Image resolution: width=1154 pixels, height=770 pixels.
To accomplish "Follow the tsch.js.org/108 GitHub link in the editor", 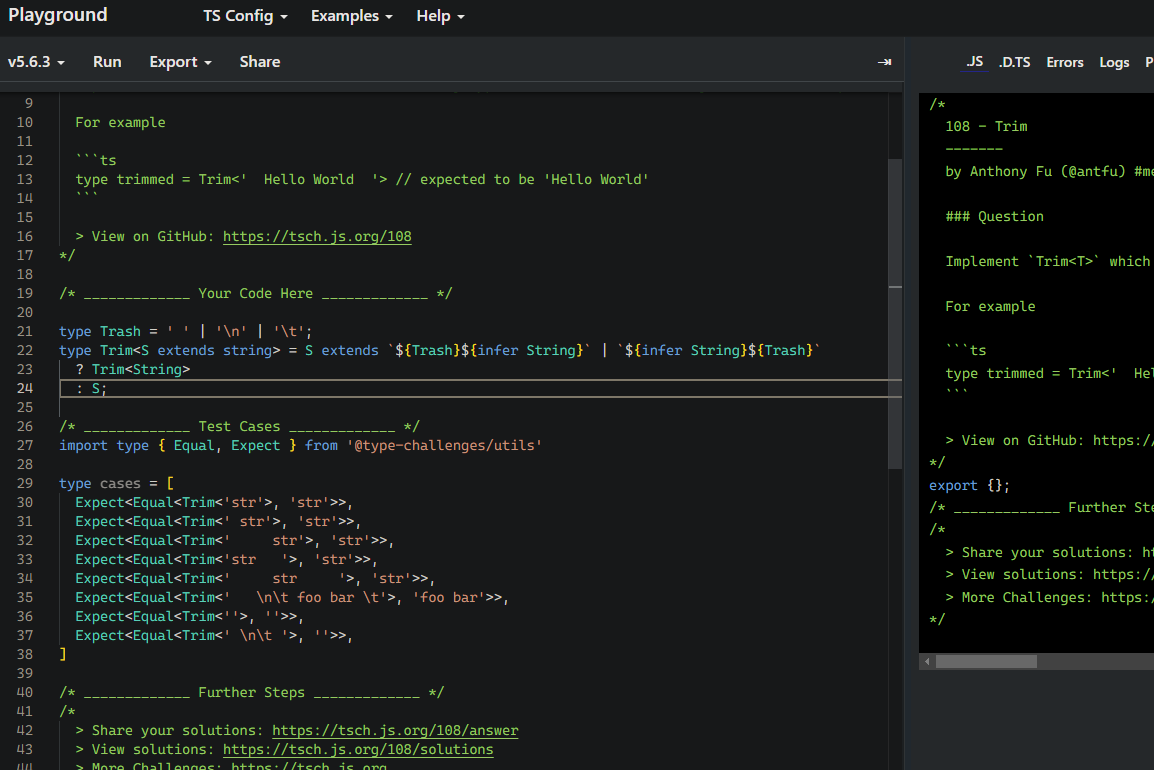I will click(x=317, y=237).
